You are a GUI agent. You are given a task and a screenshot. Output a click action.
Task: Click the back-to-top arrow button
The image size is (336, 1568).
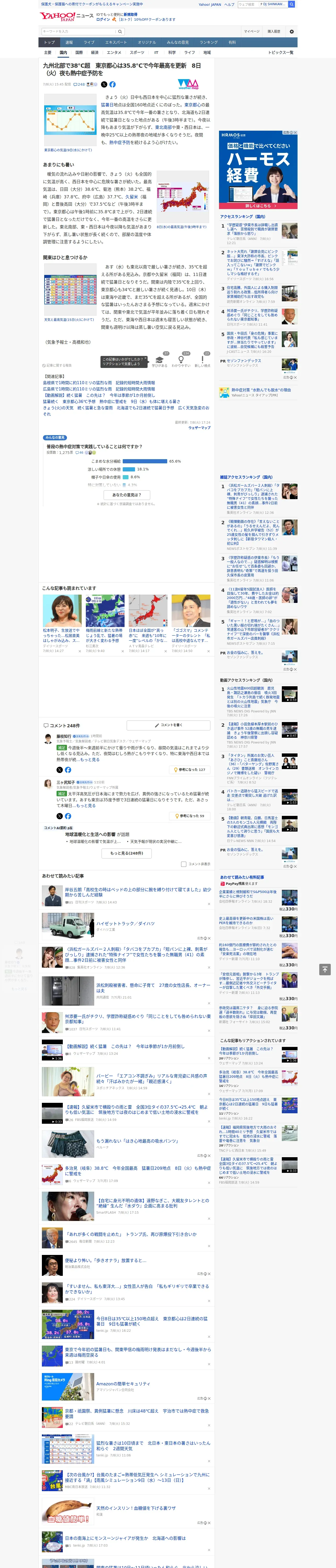(x=325, y=969)
